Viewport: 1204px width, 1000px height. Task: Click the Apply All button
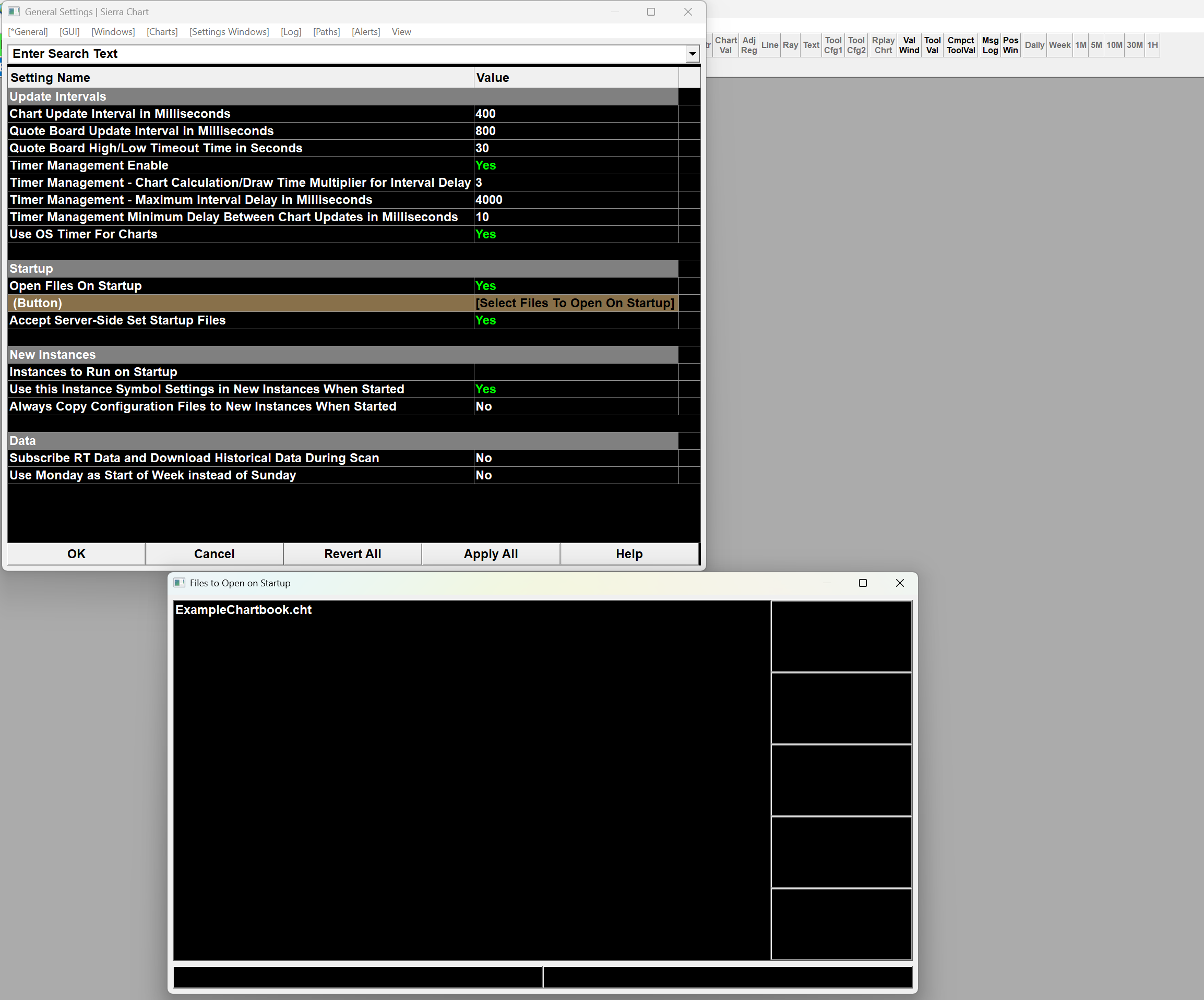(x=490, y=553)
